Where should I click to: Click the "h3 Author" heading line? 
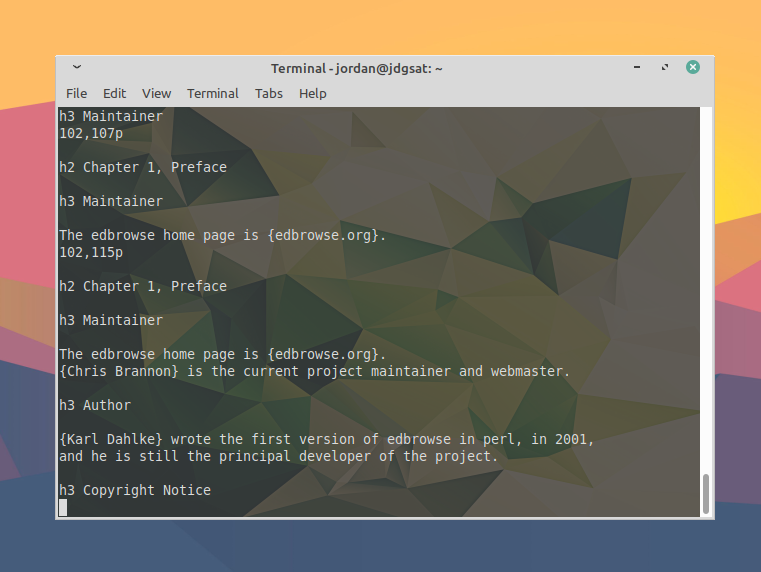click(x=95, y=405)
